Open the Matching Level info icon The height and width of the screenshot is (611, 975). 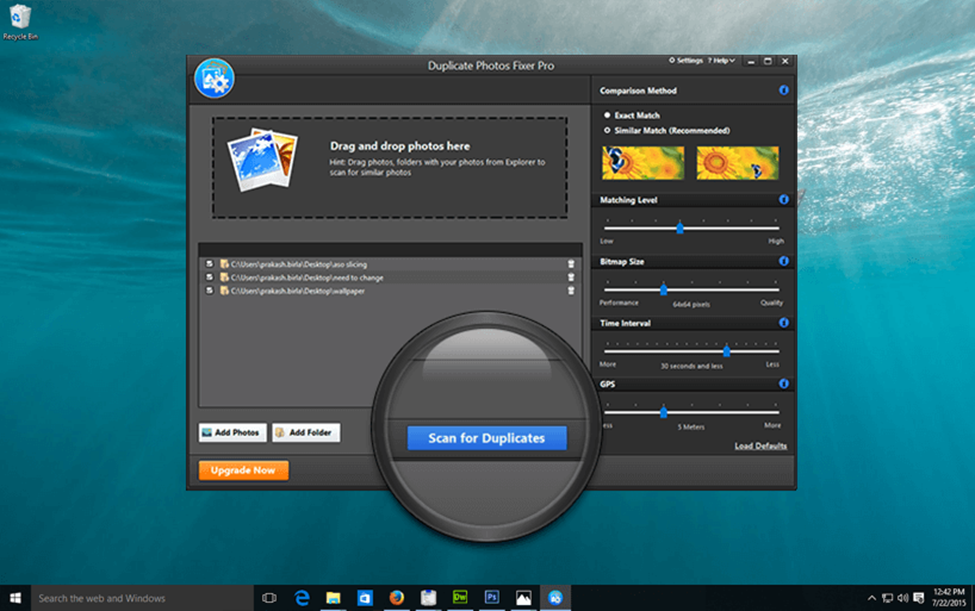tap(783, 200)
